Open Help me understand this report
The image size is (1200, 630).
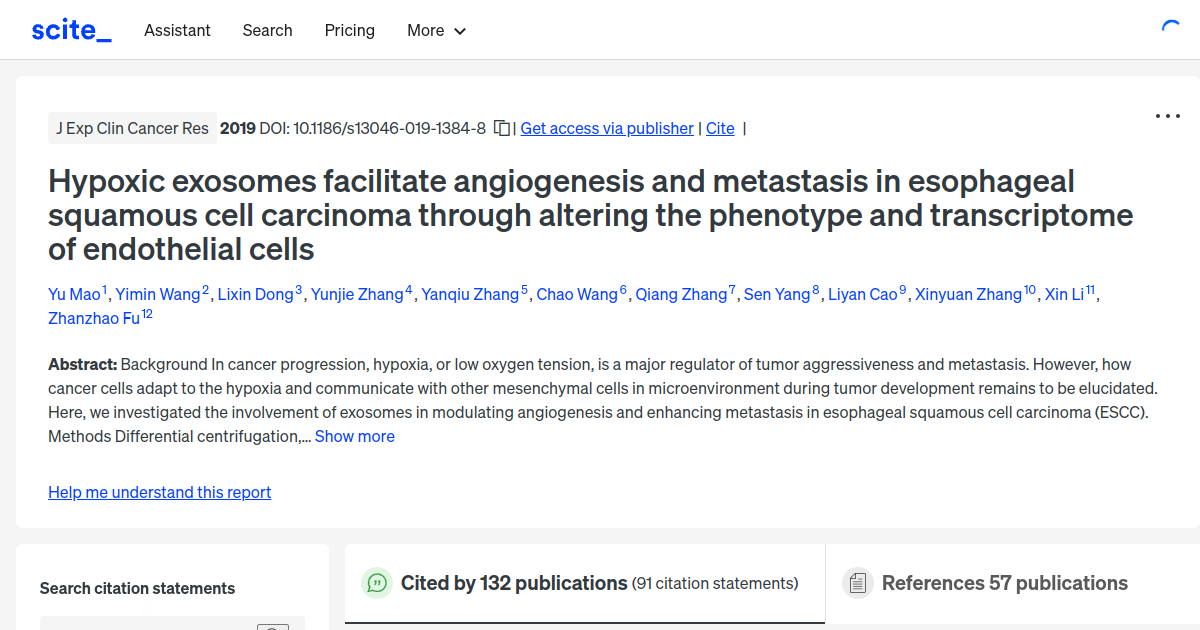point(159,492)
